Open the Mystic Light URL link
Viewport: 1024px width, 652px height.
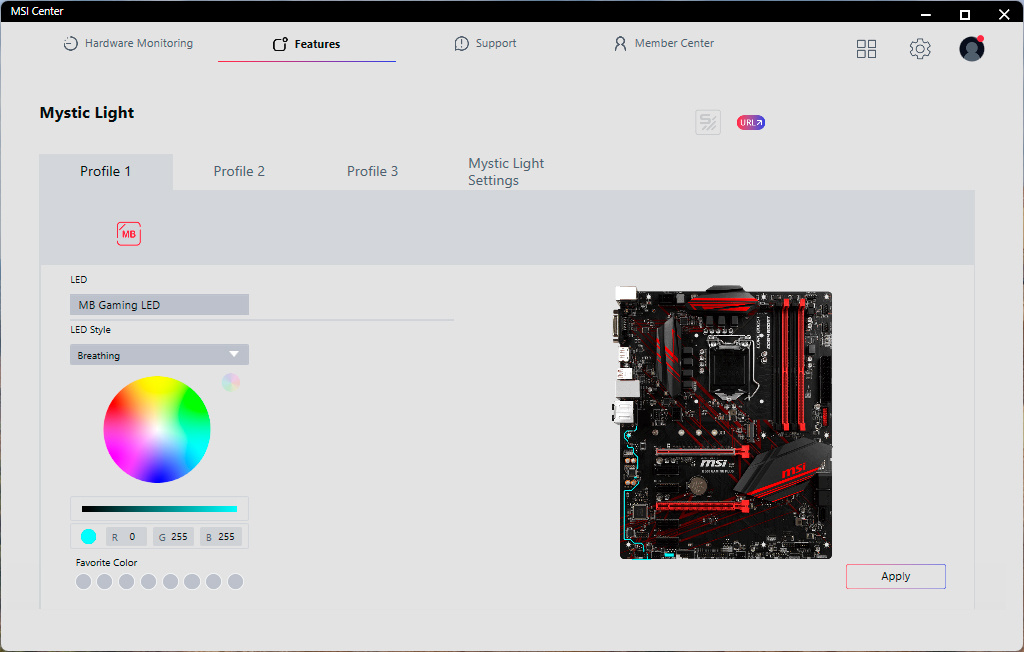(x=750, y=122)
